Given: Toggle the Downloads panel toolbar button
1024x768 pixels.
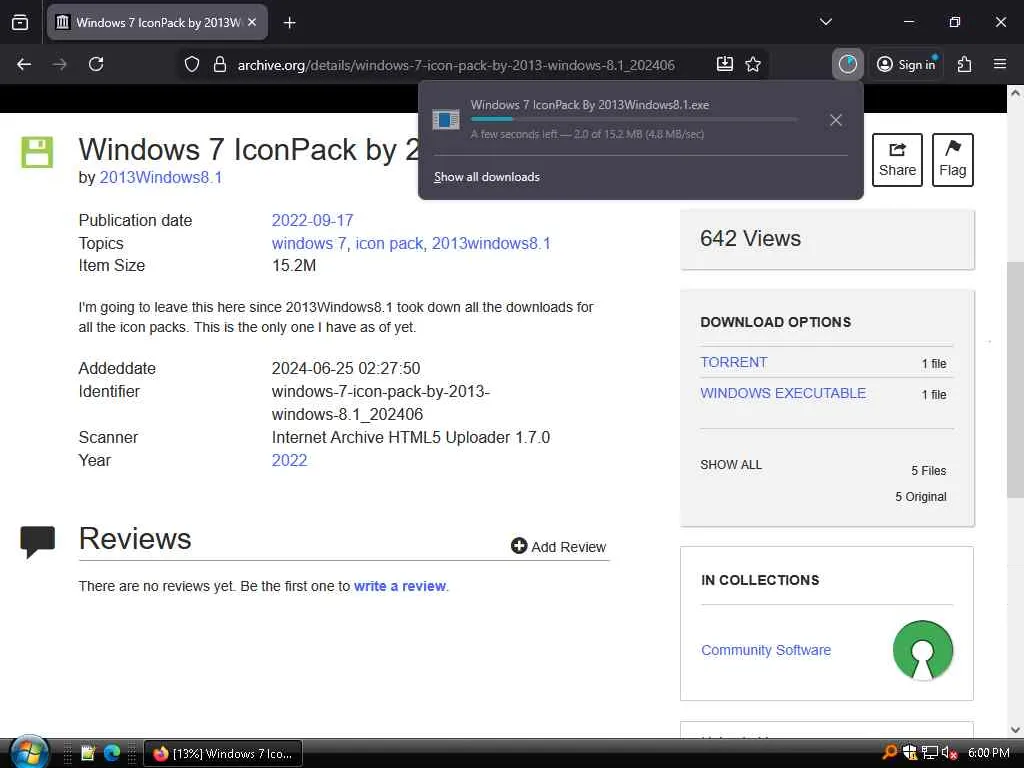Looking at the screenshot, I should point(848,64).
